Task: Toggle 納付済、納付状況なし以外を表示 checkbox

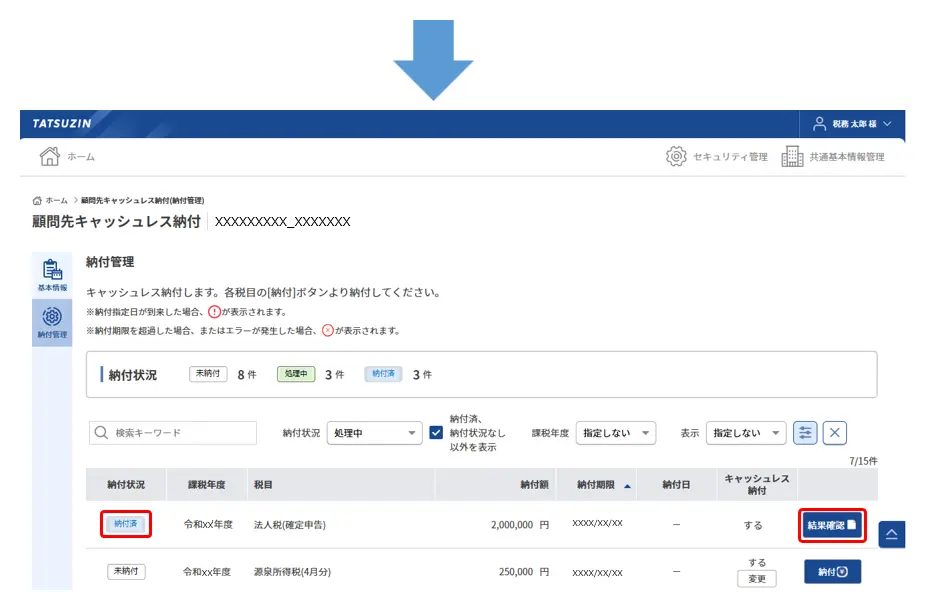Action: 436,433
